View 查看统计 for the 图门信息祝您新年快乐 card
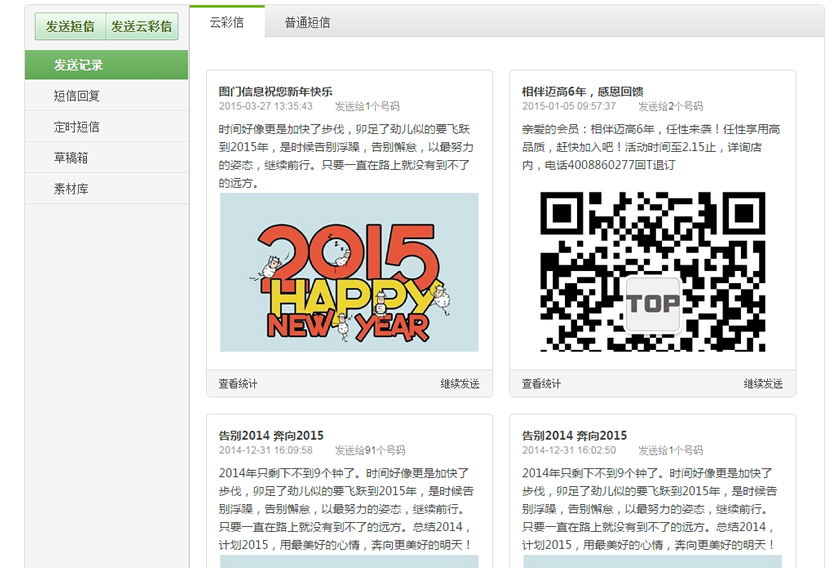Screen dimensions: 839x568 pyautogui.click(x=238, y=383)
